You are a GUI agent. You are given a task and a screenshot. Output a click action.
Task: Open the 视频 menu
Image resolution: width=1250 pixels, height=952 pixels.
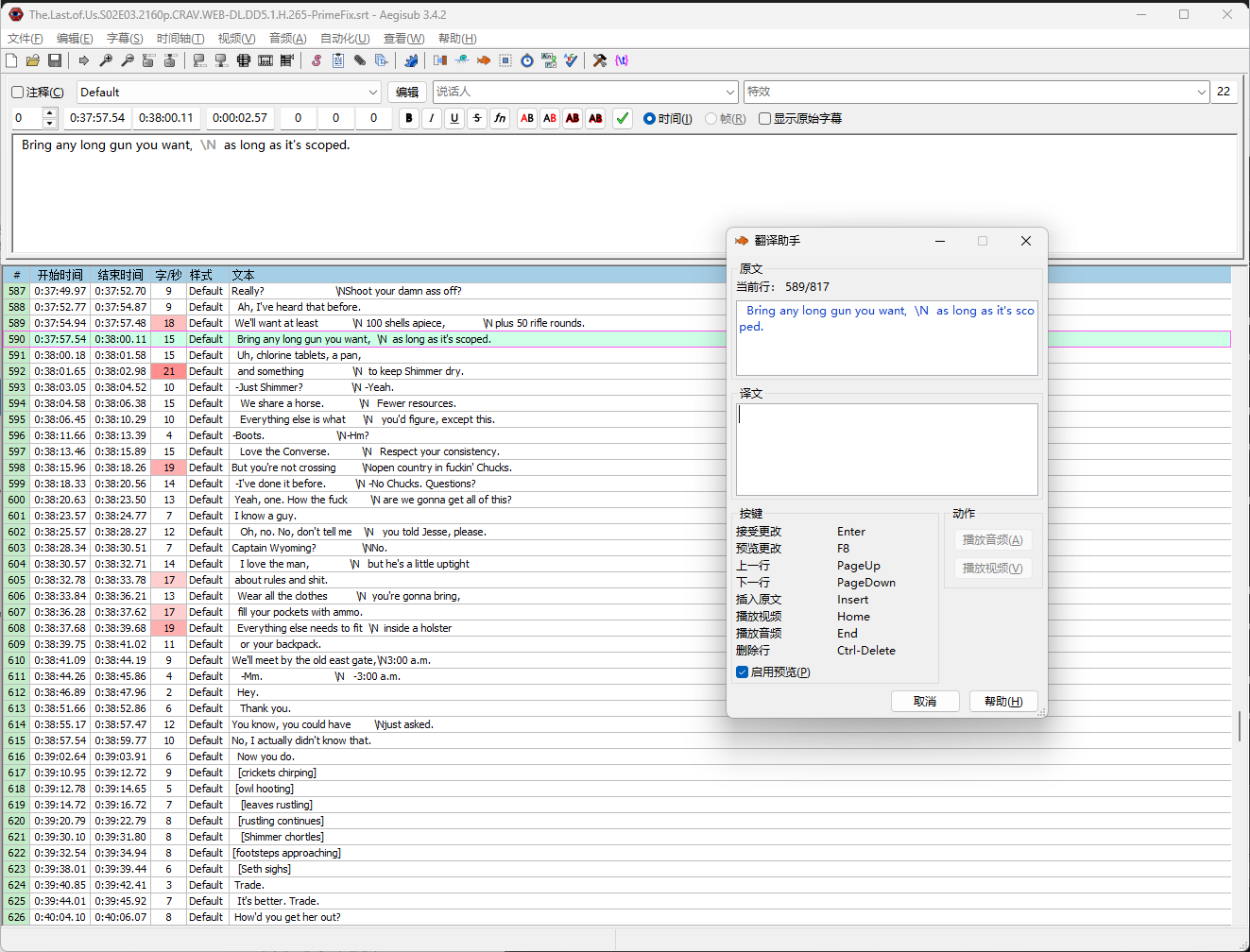pos(236,39)
